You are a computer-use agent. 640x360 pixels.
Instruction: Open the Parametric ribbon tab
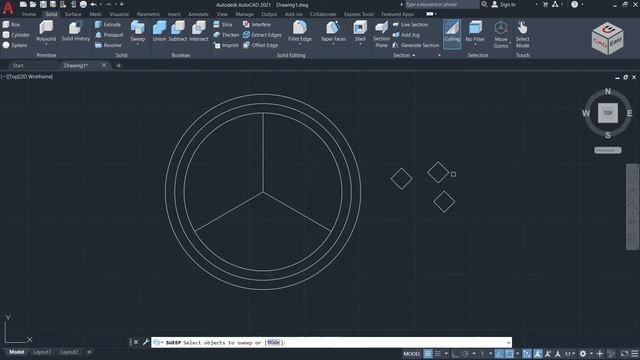(x=148, y=14)
